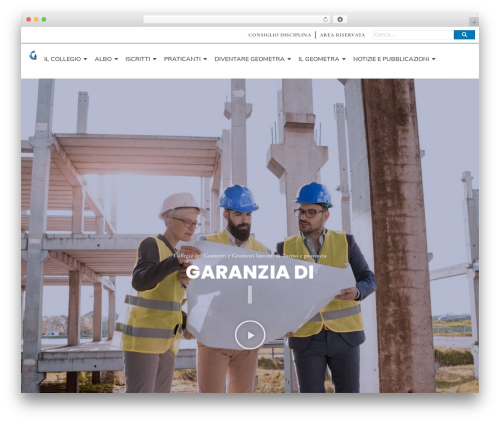500x423 pixels.
Task: Click the round dark icon beside the address bar
Action: click(340, 20)
